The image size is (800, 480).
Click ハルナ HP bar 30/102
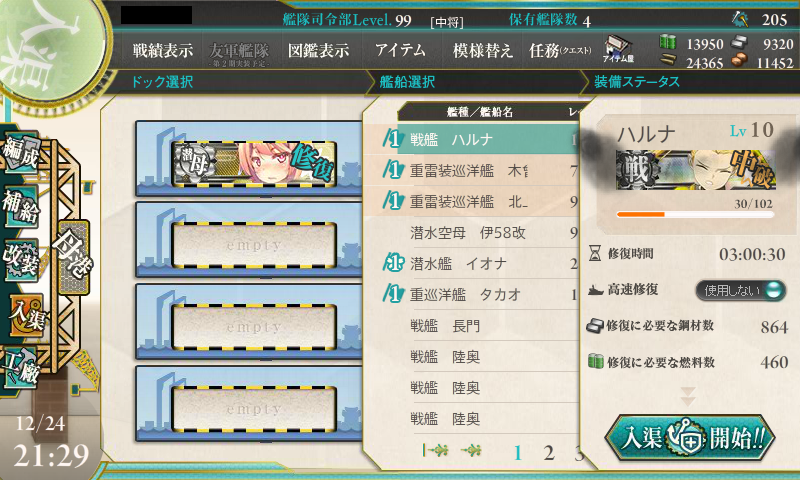(695, 214)
